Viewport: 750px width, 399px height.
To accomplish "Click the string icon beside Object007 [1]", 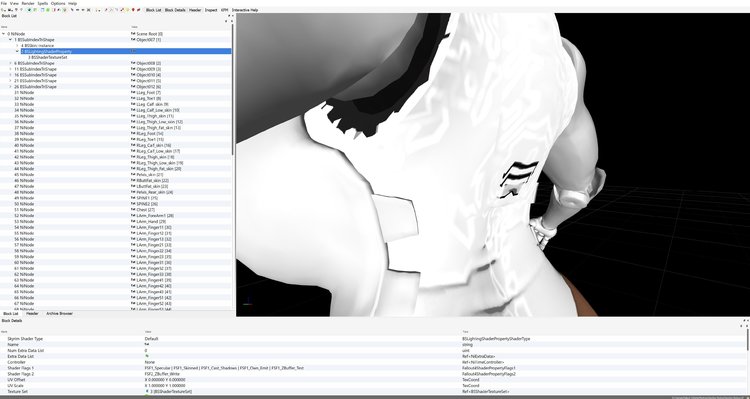I will 133,40.
